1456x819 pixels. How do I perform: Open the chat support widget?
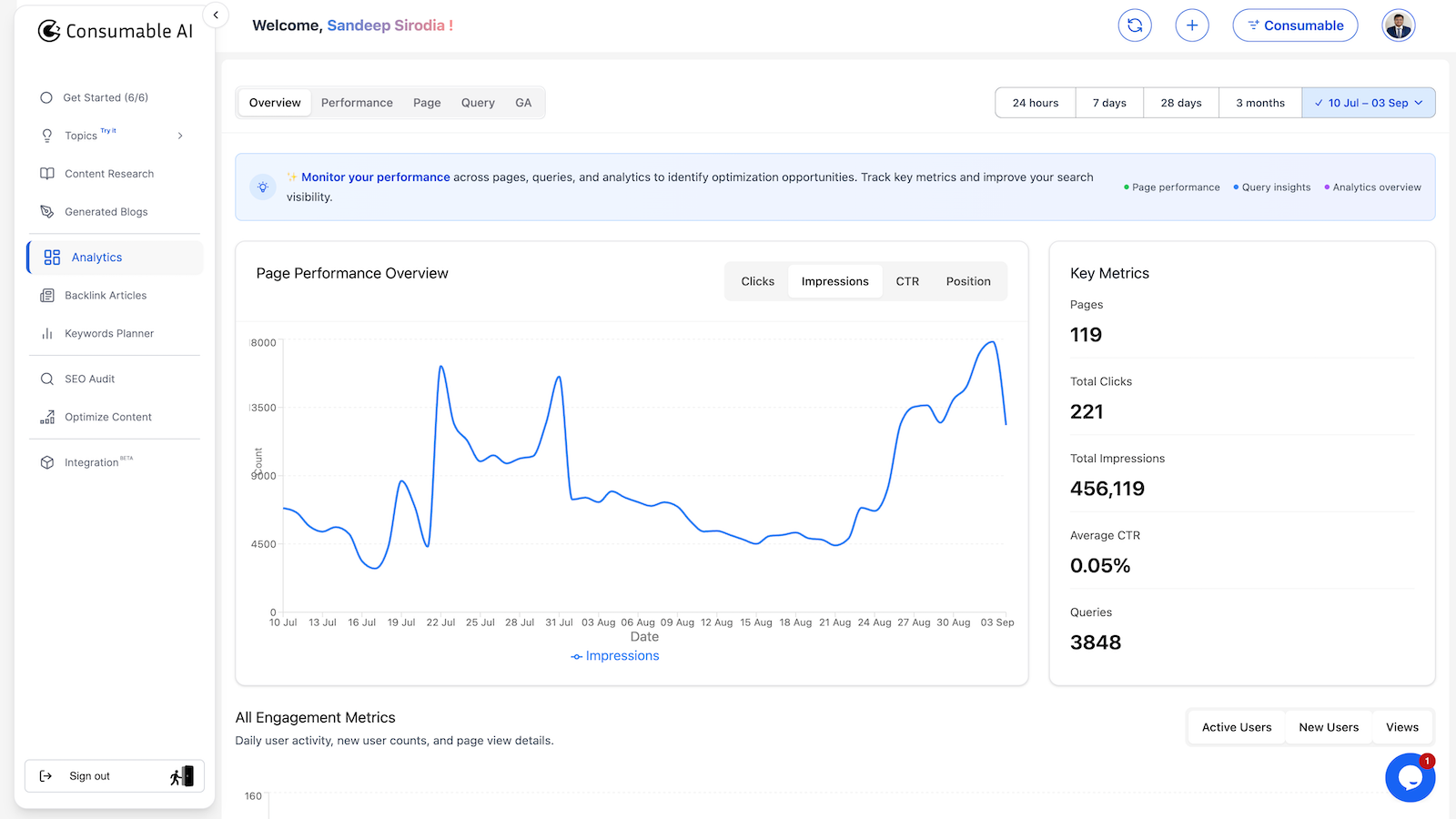[1410, 777]
